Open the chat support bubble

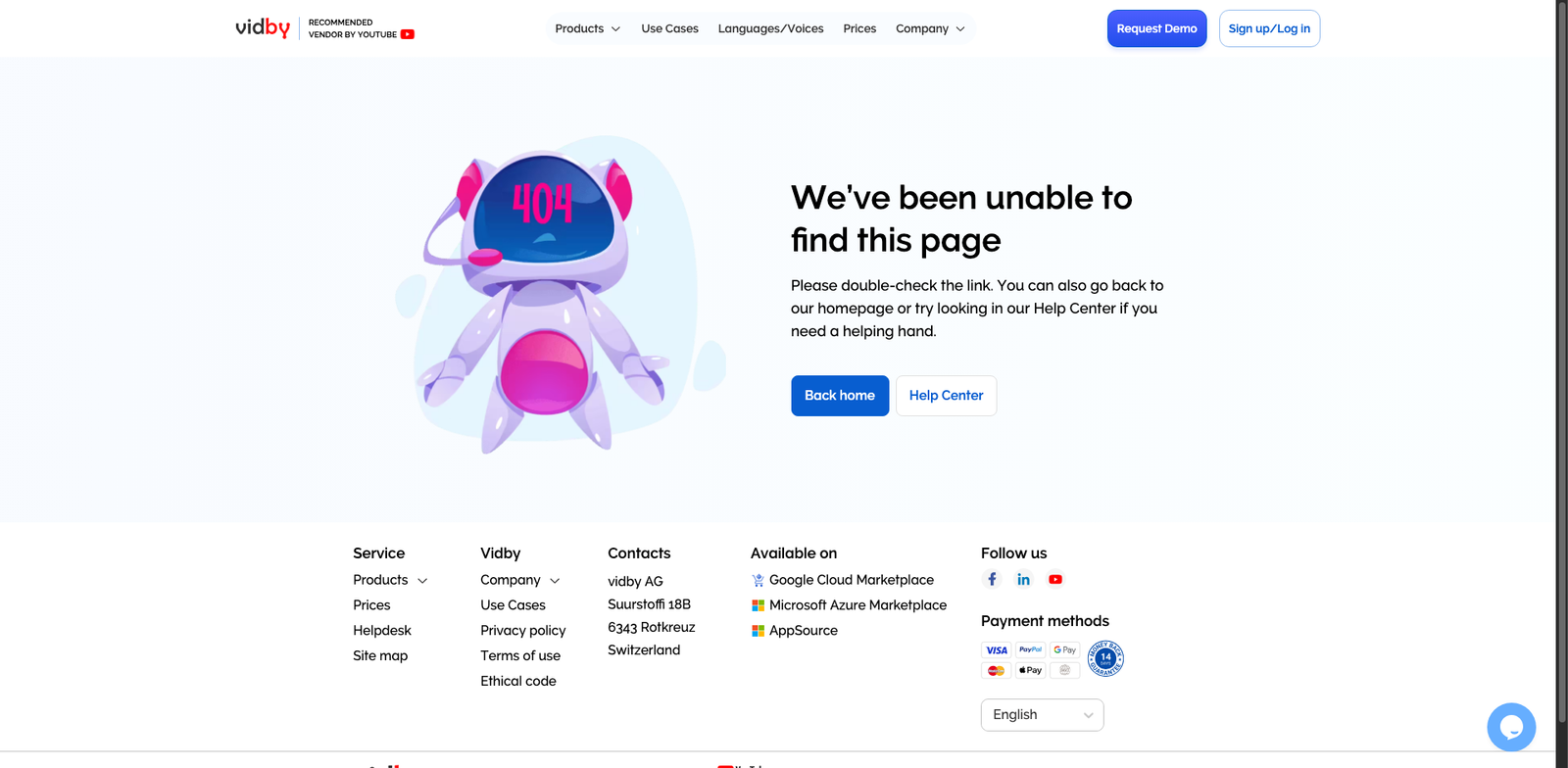(1511, 727)
